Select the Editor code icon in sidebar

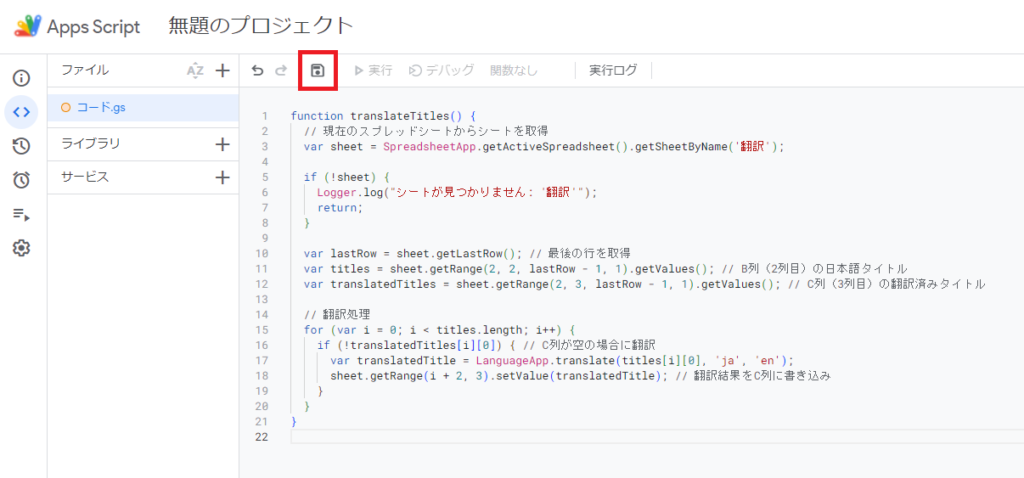(21, 112)
